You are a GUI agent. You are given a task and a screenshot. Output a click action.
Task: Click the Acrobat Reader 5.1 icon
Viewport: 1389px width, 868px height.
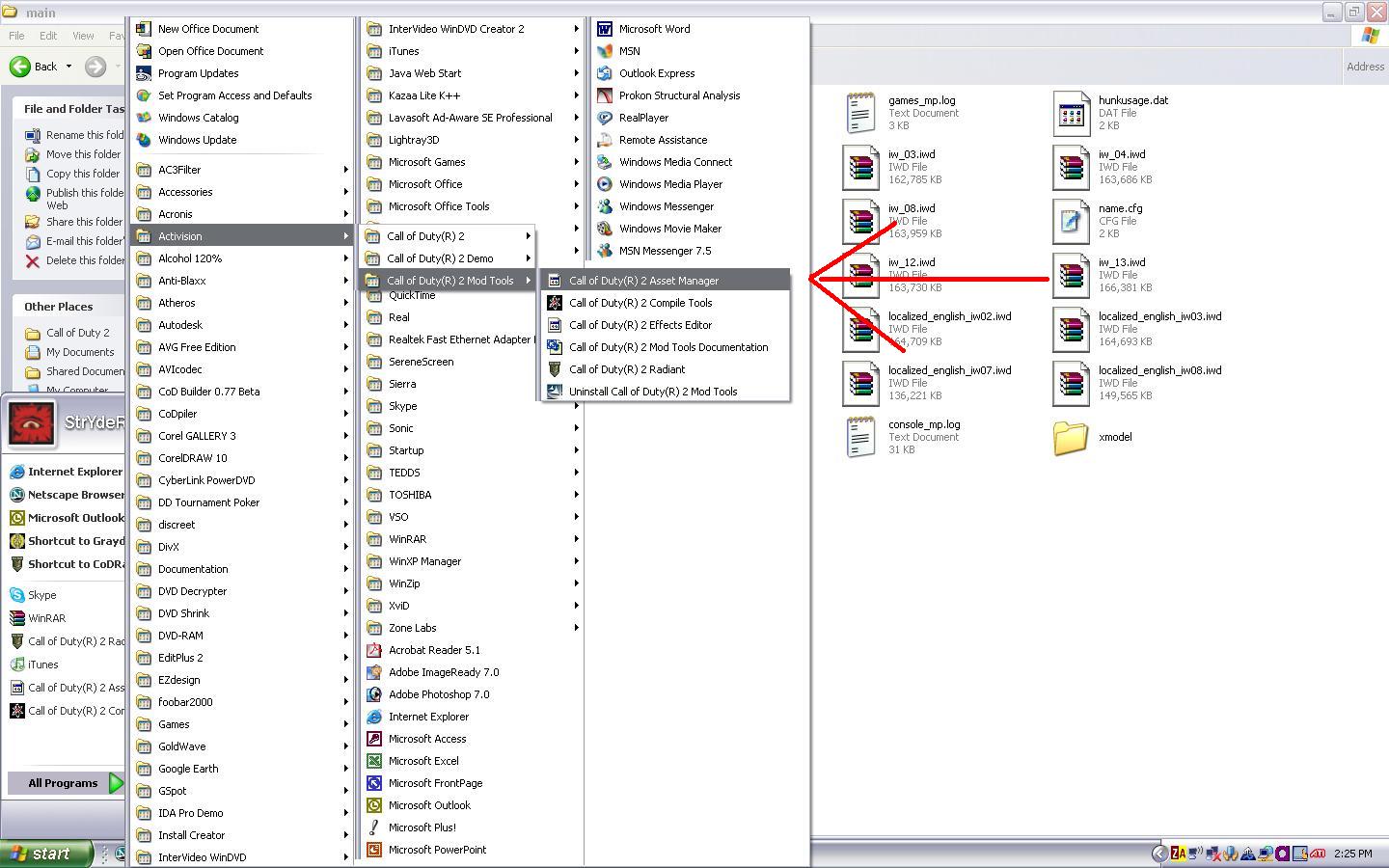tap(374, 650)
